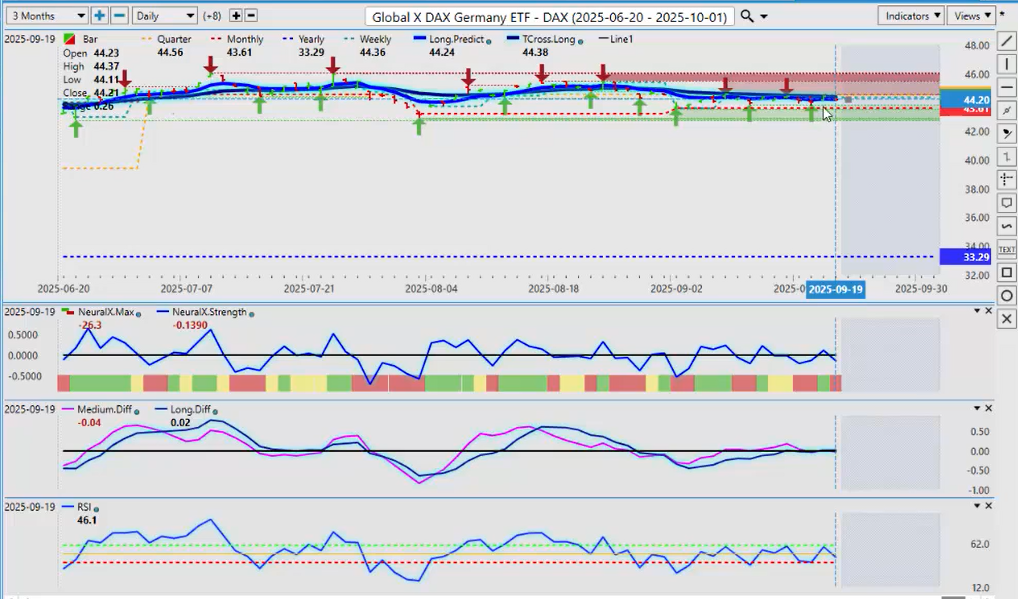The image size is (1018, 599).
Task: Close the RSI indicator panel
Action: pos(989,506)
